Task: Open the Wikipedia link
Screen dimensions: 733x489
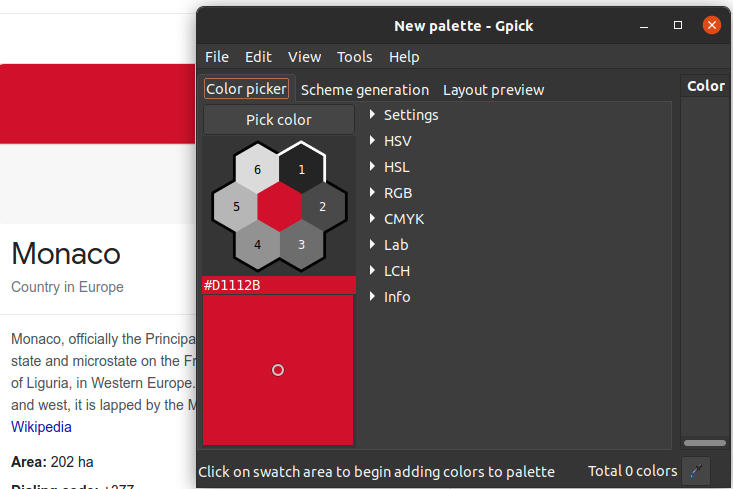Action: [41, 427]
